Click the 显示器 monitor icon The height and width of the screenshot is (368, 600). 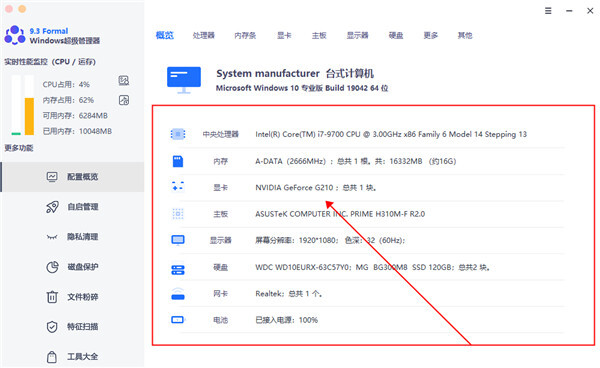[x=178, y=240]
